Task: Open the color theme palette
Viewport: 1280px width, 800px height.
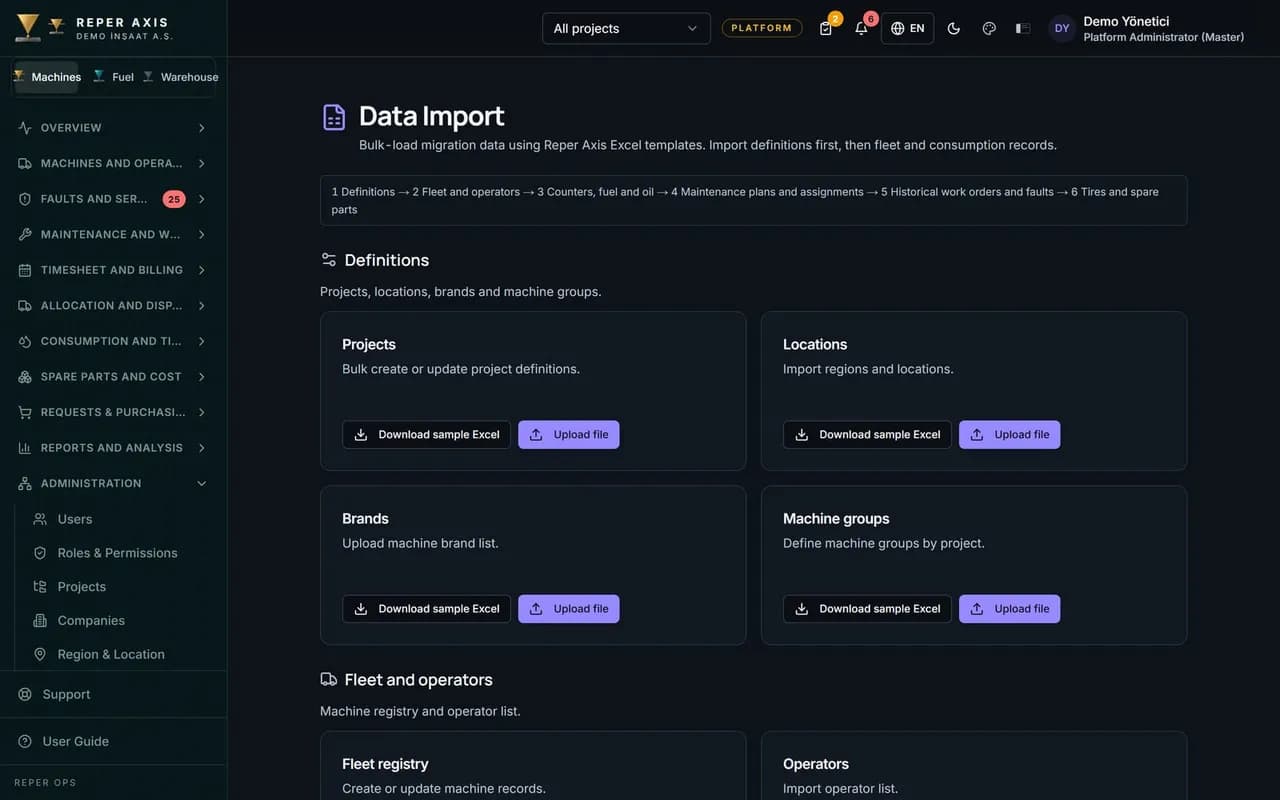Action: pos(989,29)
